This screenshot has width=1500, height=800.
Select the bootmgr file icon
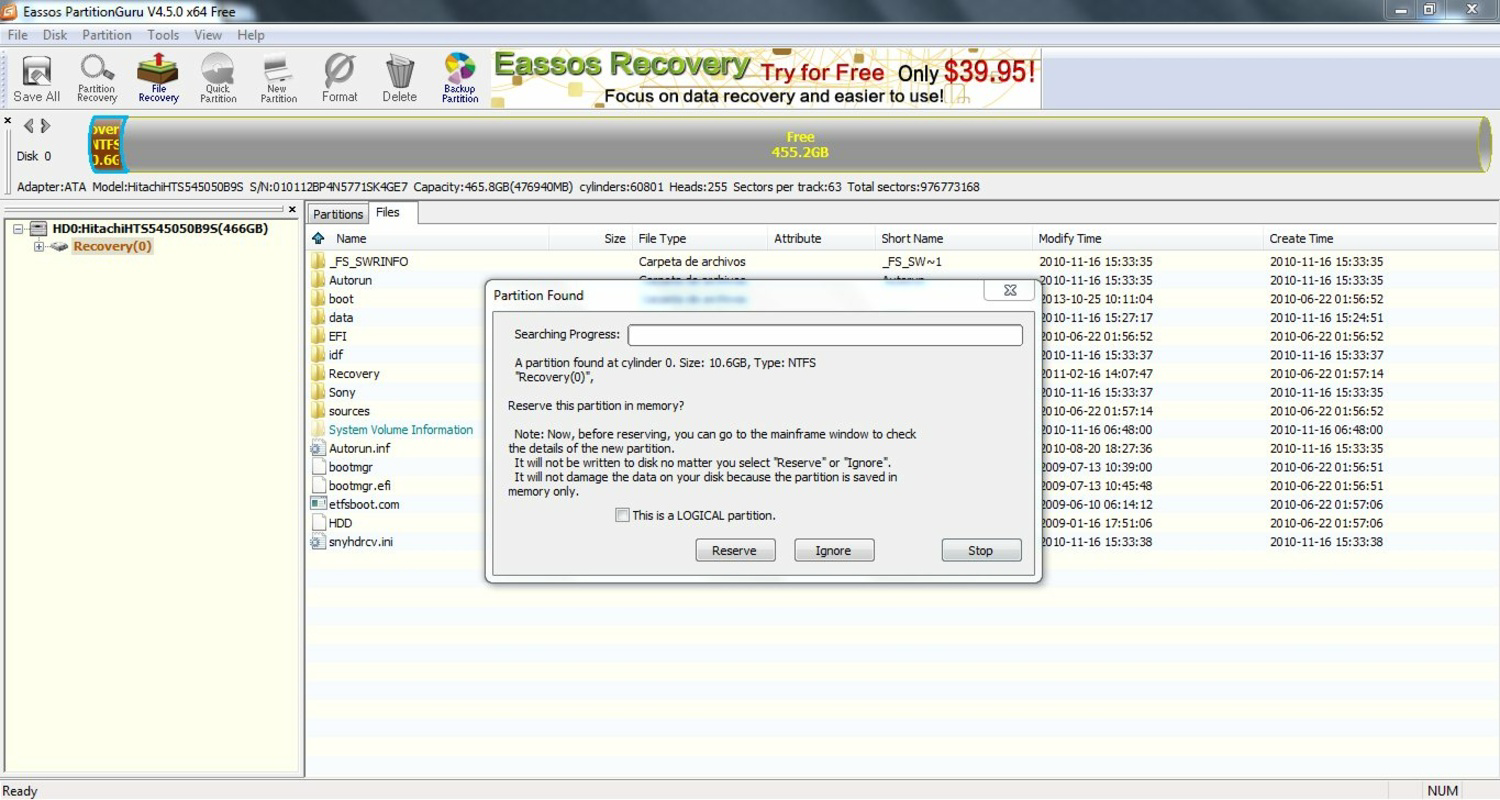(318, 467)
